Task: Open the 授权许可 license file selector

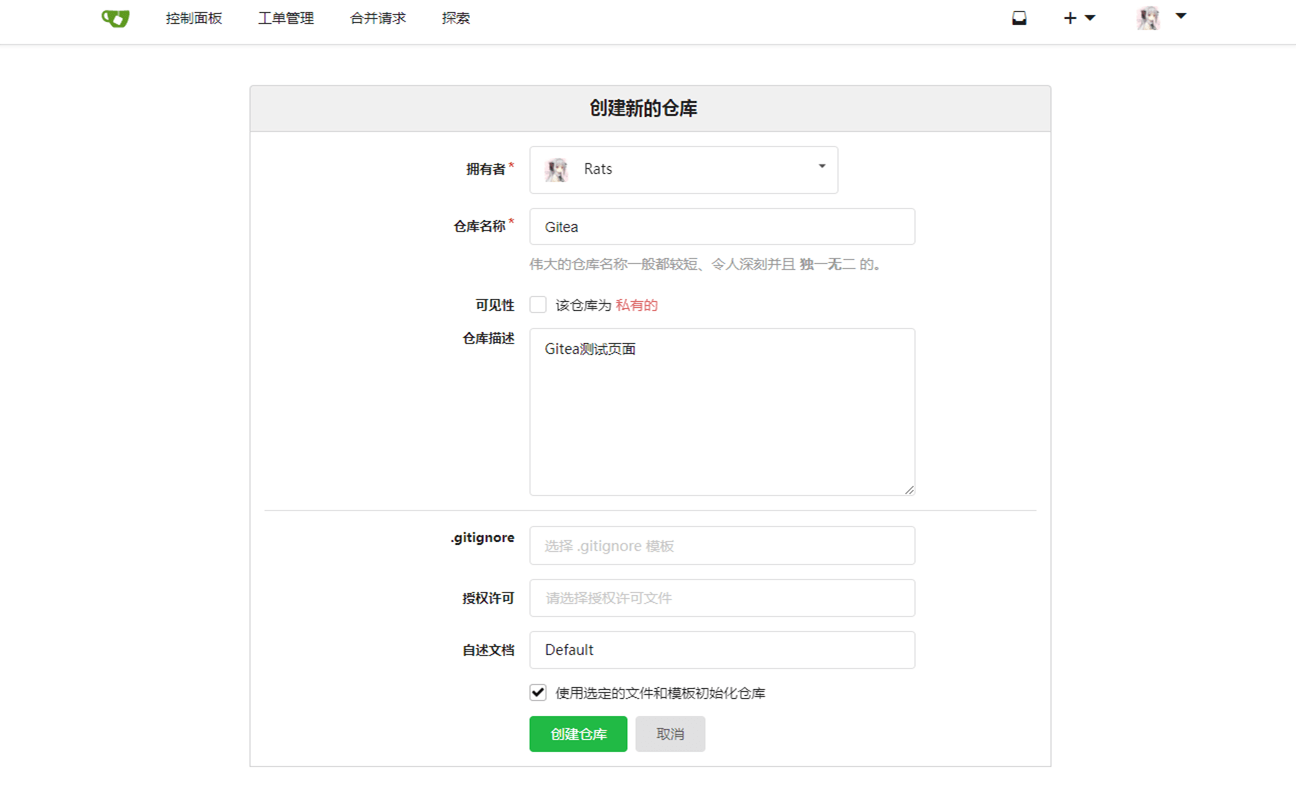Action: coord(722,598)
